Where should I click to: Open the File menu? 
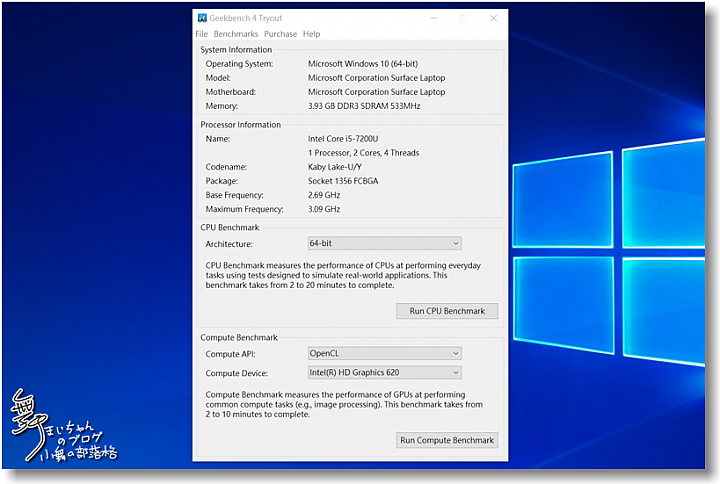click(201, 34)
